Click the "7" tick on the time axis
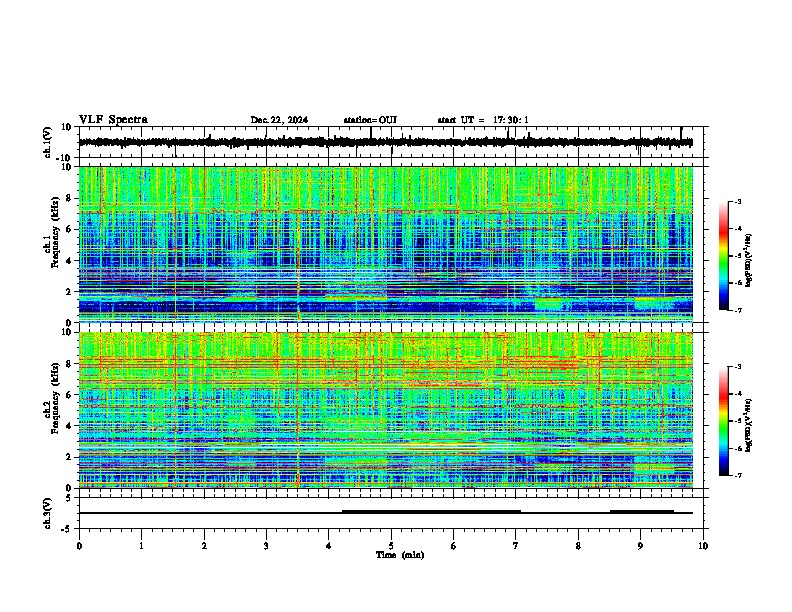 516,546
